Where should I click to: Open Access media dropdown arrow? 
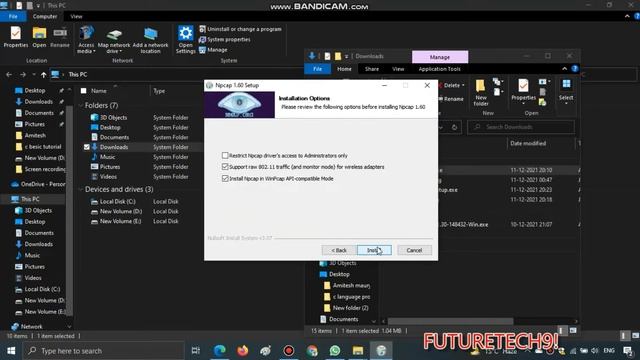point(94,51)
